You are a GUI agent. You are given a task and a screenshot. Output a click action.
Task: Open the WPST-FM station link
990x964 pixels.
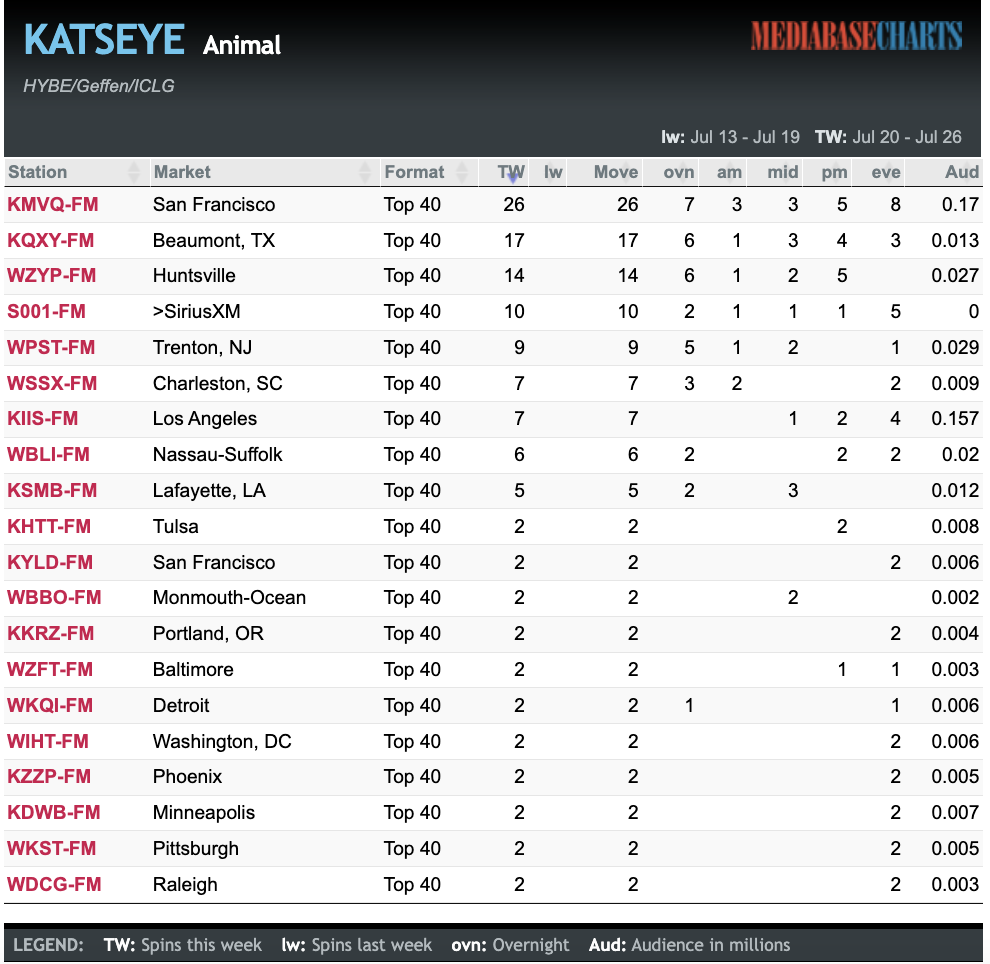pyautogui.click(x=51, y=348)
